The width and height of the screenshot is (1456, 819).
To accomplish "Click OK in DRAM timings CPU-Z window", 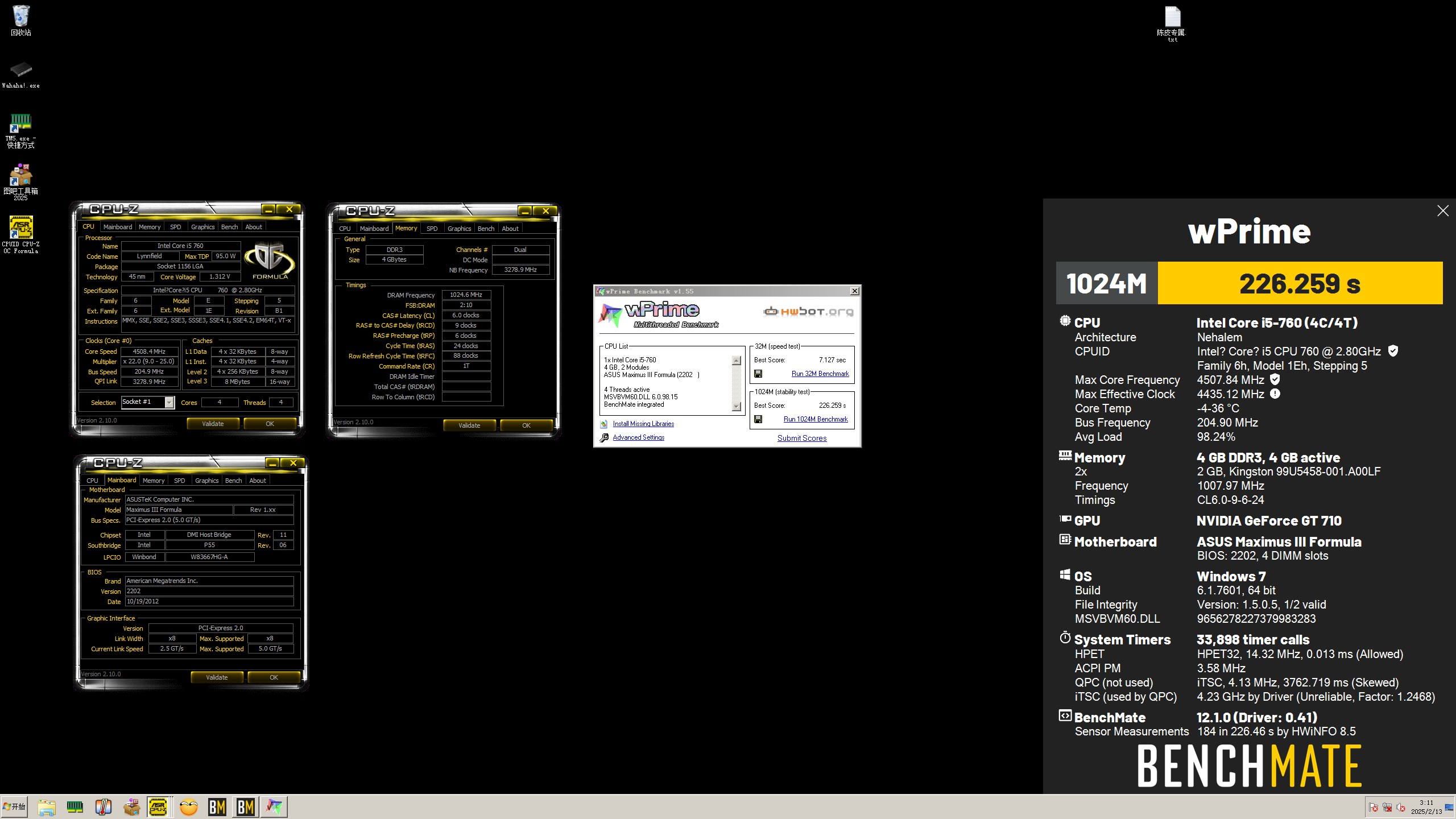I will [x=526, y=425].
